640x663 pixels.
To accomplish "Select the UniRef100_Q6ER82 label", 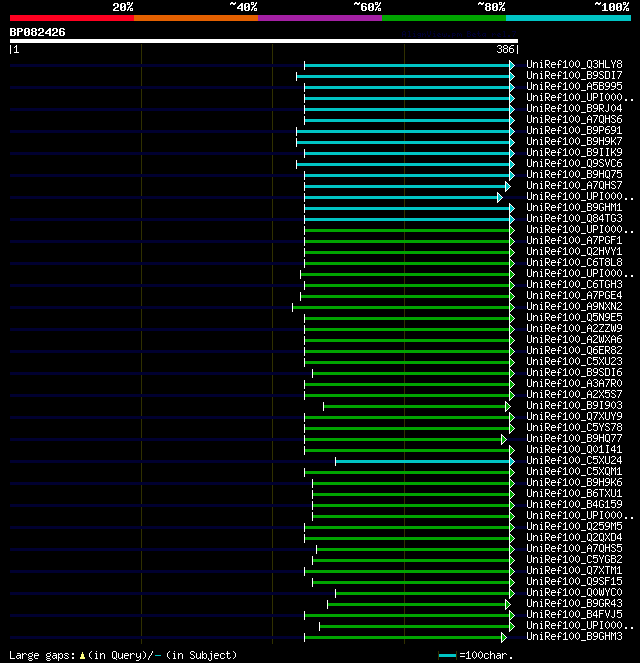I will click(574, 351).
